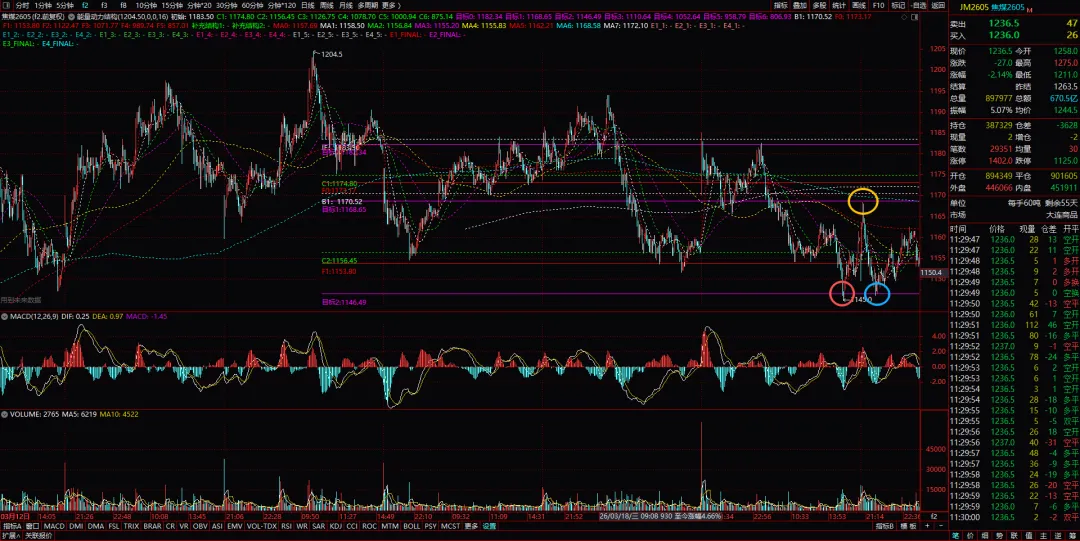Select the DMI indicator tab

76,526
